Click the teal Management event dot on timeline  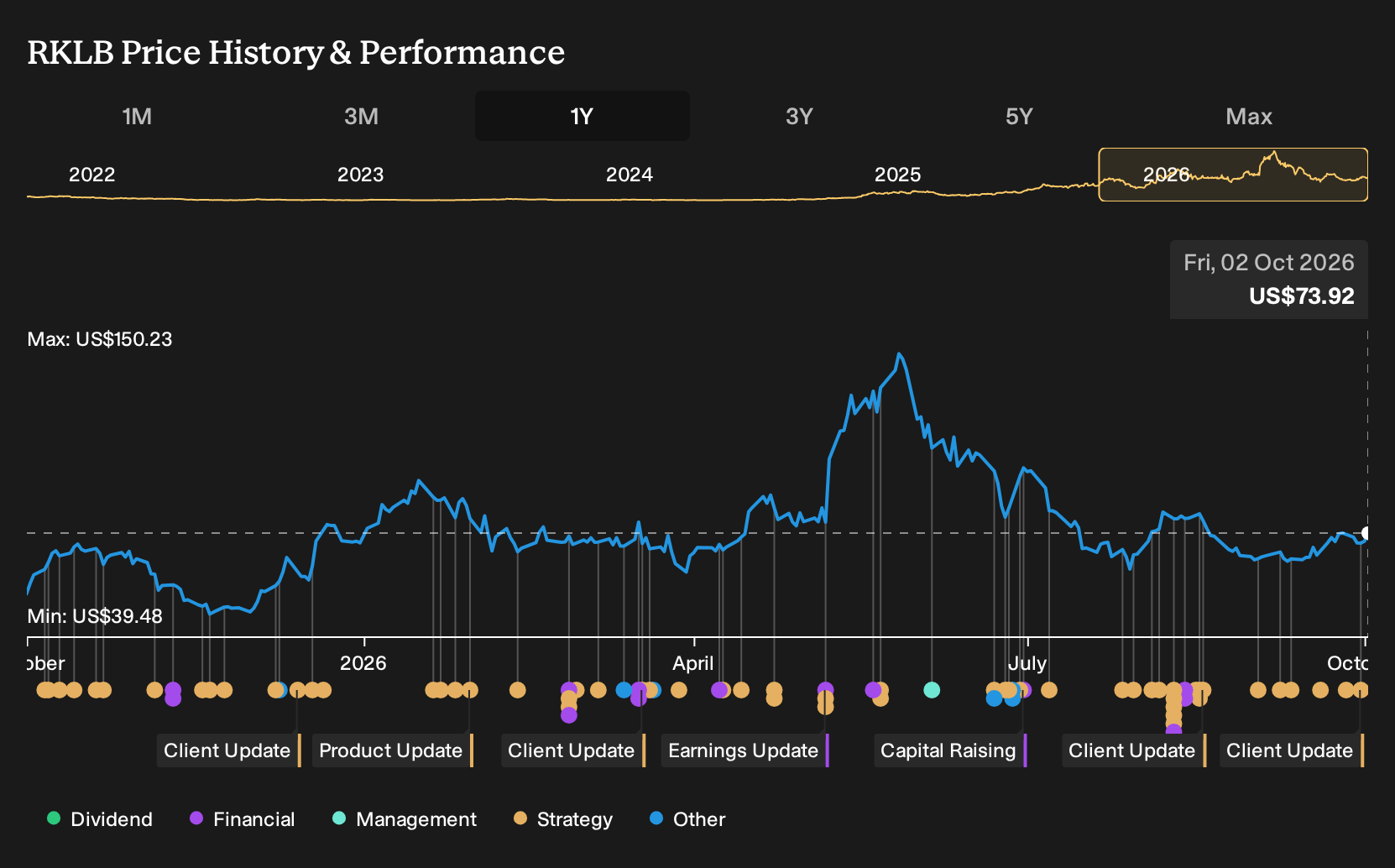click(932, 690)
